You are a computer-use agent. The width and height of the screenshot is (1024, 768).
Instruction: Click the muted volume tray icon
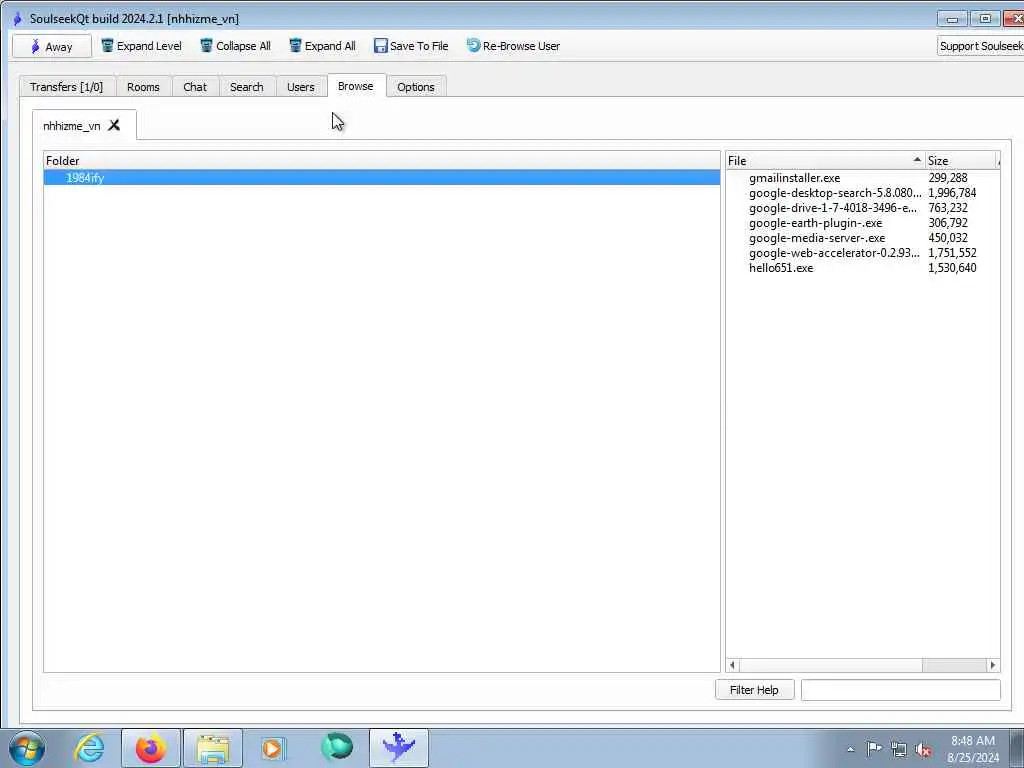pos(923,749)
